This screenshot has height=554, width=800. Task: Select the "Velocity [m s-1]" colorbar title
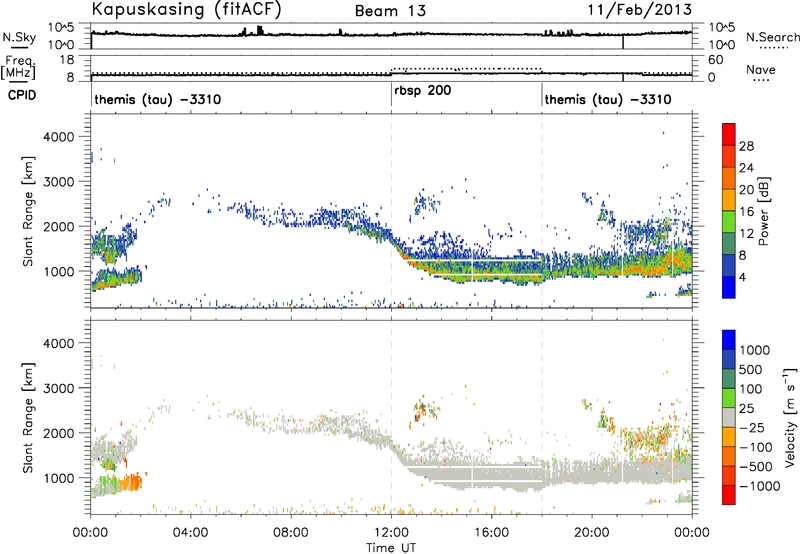pyautogui.click(x=790, y=417)
